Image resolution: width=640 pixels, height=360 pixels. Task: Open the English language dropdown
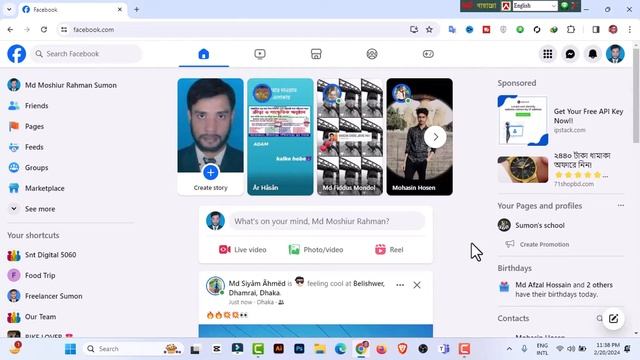click(x=535, y=6)
